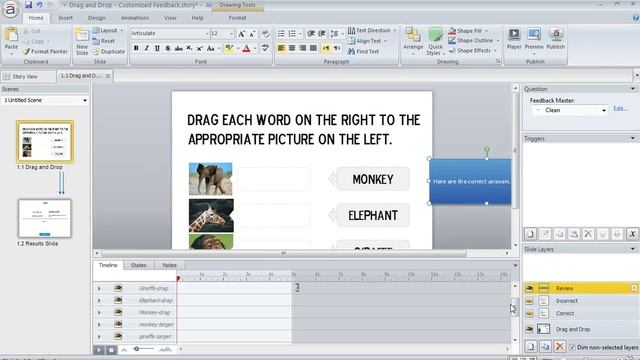Create a New Slide from ribbon

(x=82, y=42)
